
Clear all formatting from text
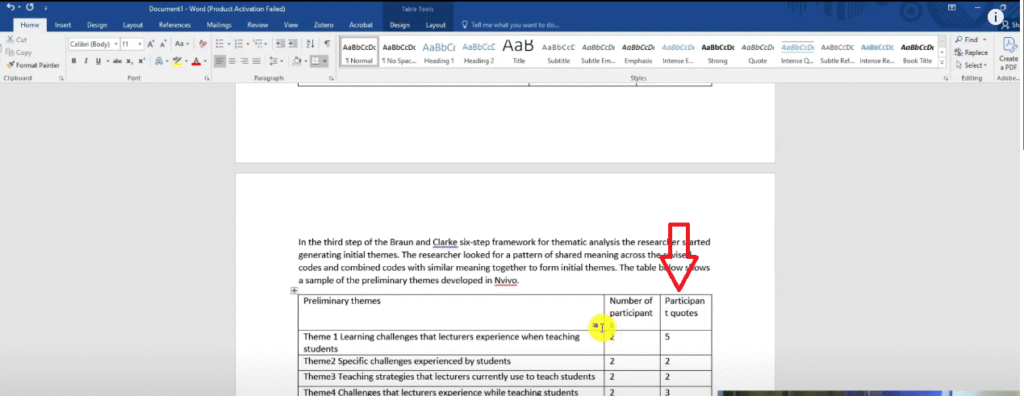pos(202,44)
